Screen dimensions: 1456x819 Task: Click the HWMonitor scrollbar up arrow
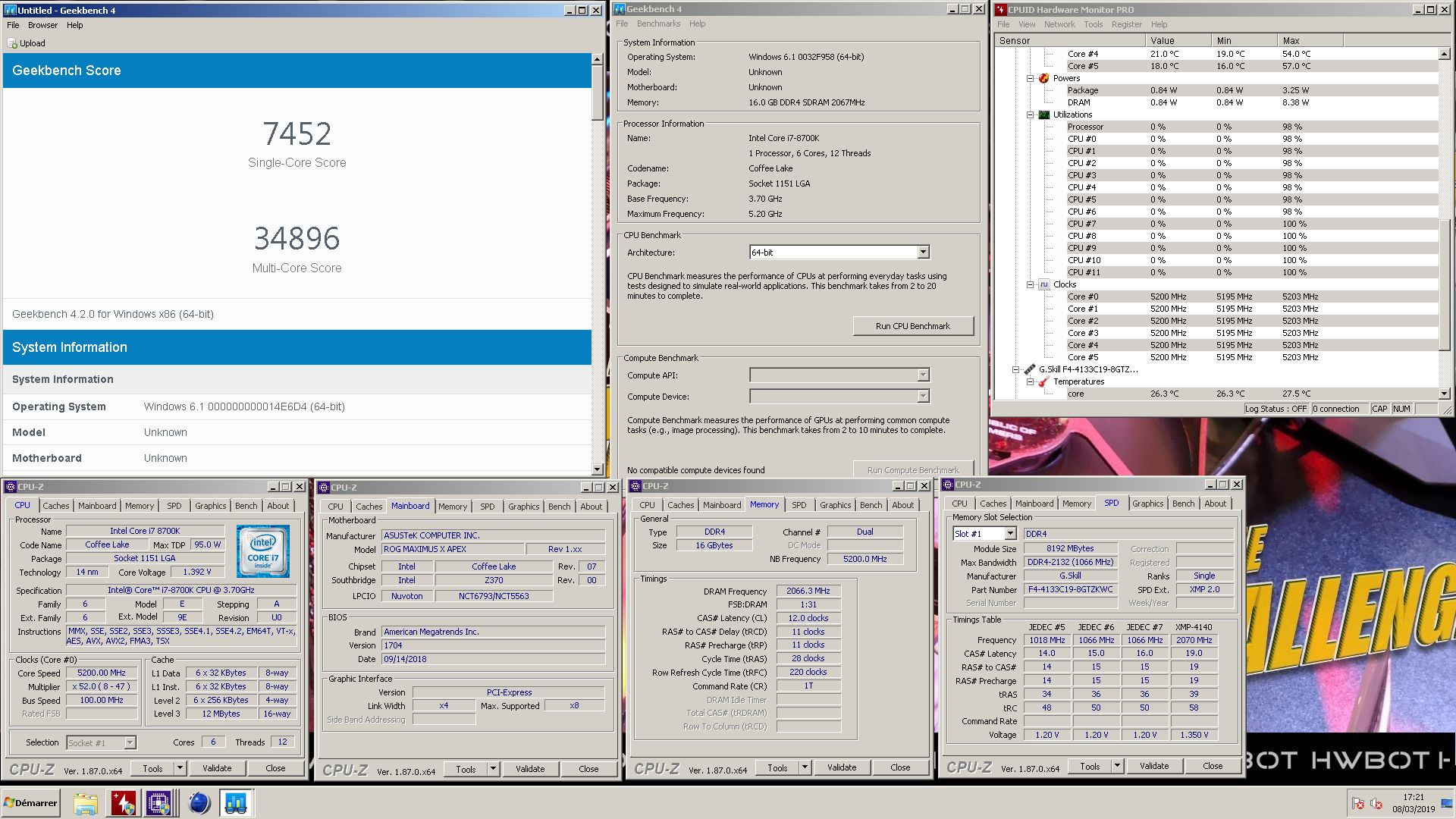1444,54
